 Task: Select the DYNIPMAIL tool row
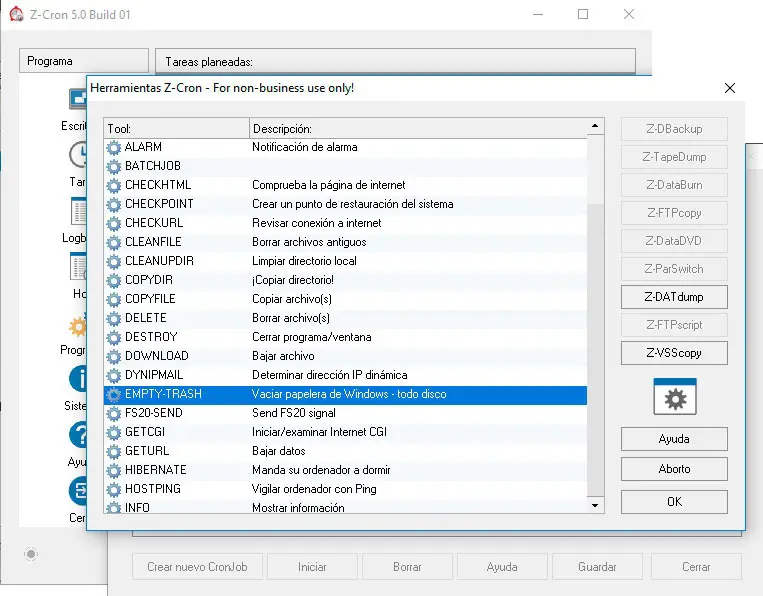[x=345, y=375]
